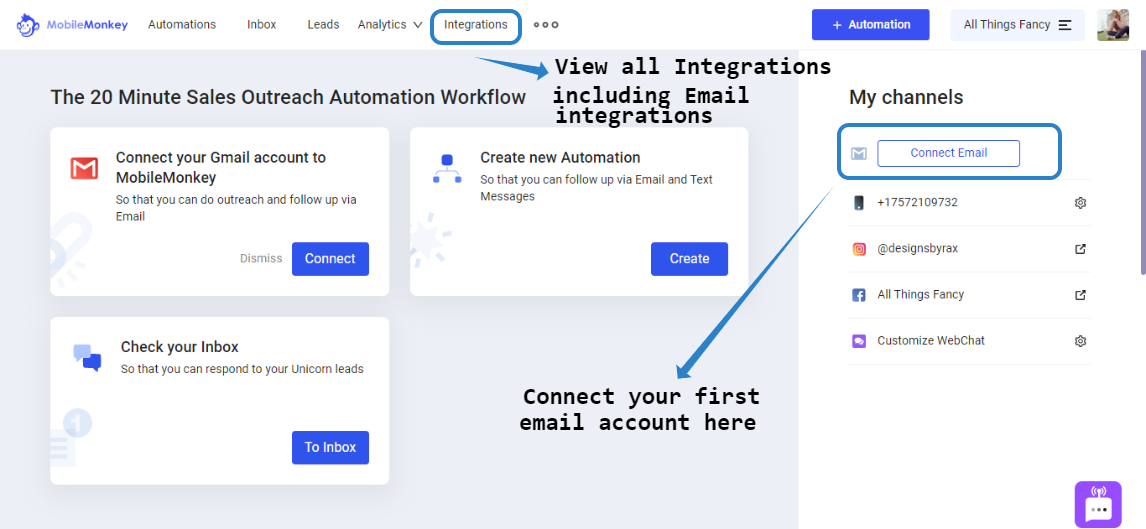Click the automation flow diagram icon

click(447, 168)
